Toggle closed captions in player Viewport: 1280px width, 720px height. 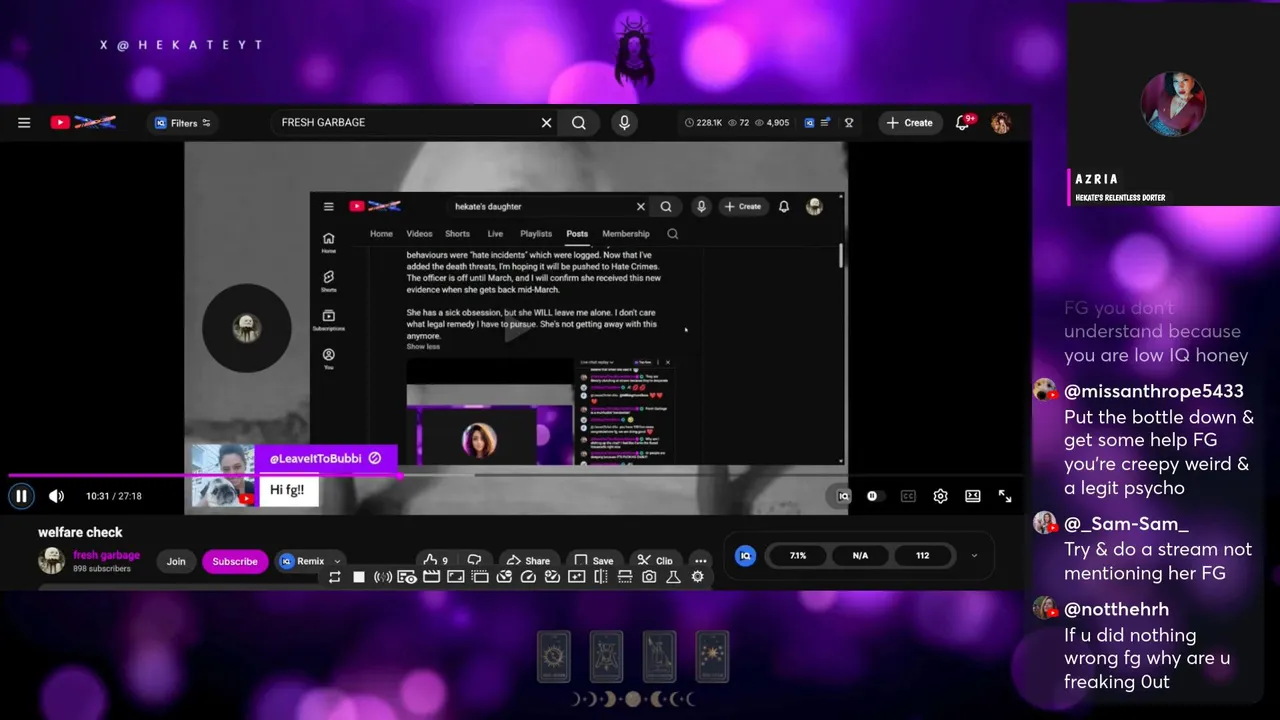coord(908,496)
